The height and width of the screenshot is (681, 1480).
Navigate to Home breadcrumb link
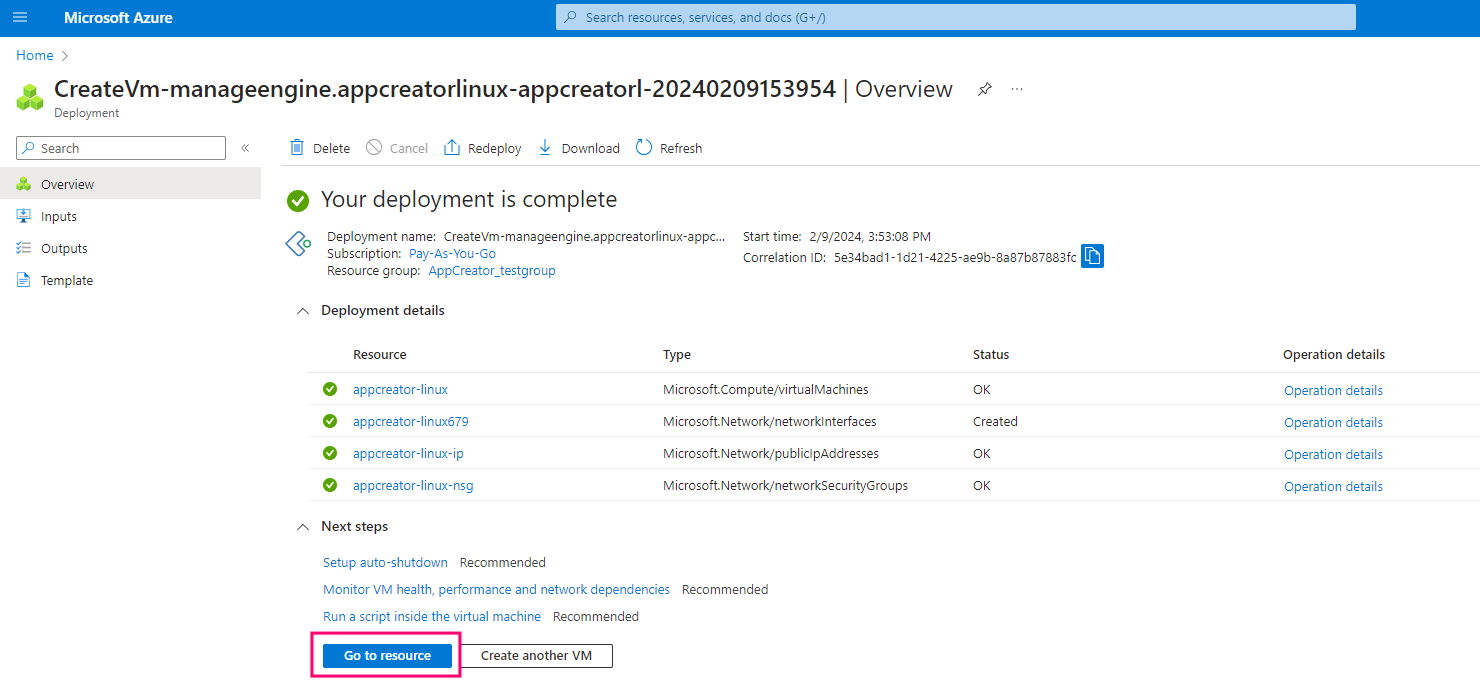(35, 56)
